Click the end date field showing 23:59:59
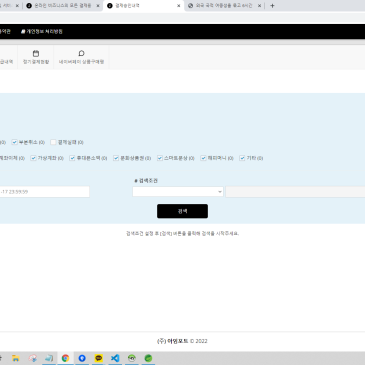 (x=44, y=192)
